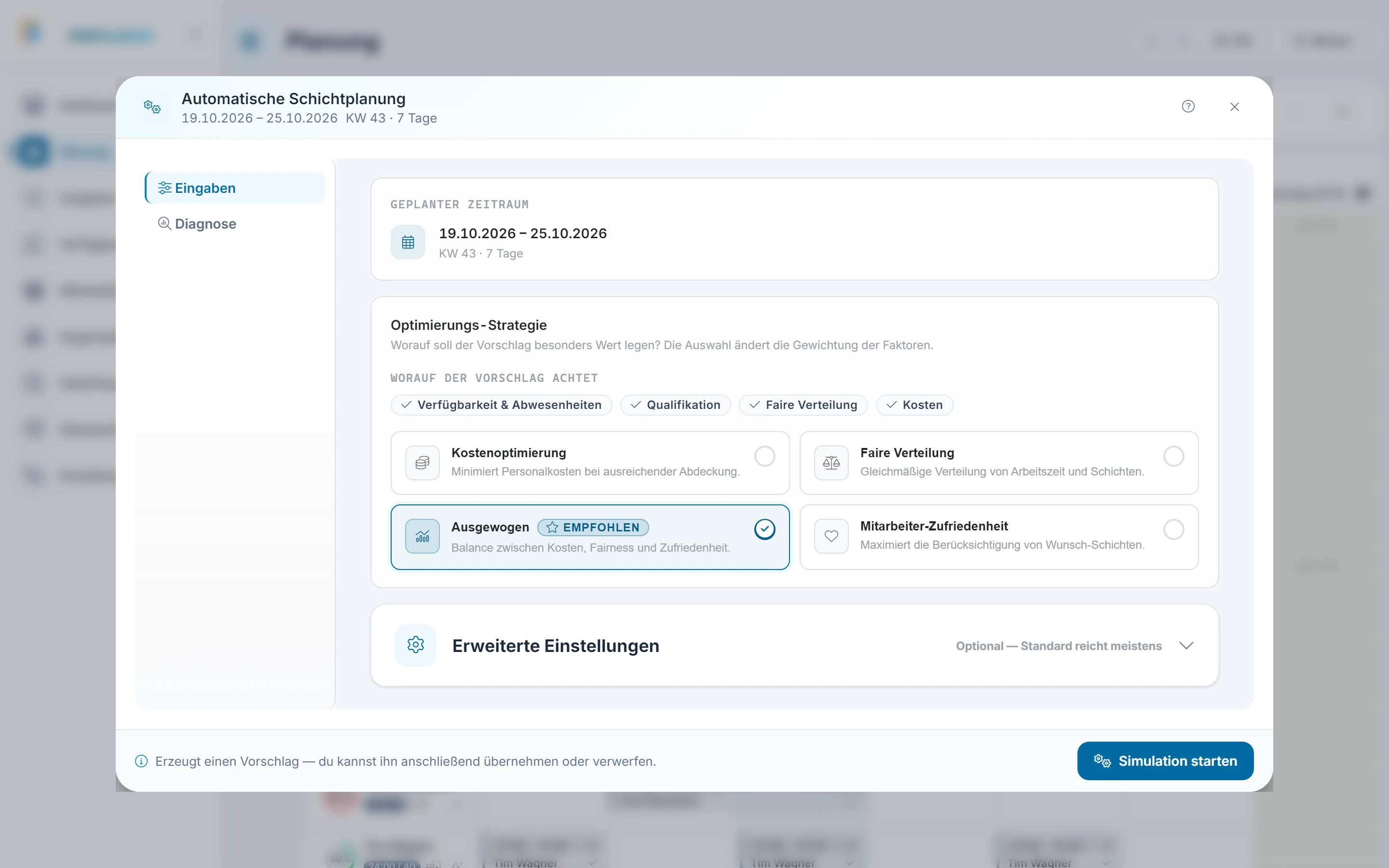Select the Kostenoptimierung radio button
Viewport: 1389px width, 868px height.
[x=764, y=456]
